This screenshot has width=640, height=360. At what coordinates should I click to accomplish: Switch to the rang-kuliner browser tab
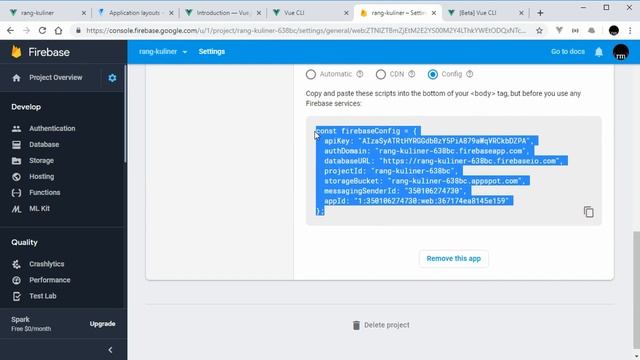[x=47, y=13]
